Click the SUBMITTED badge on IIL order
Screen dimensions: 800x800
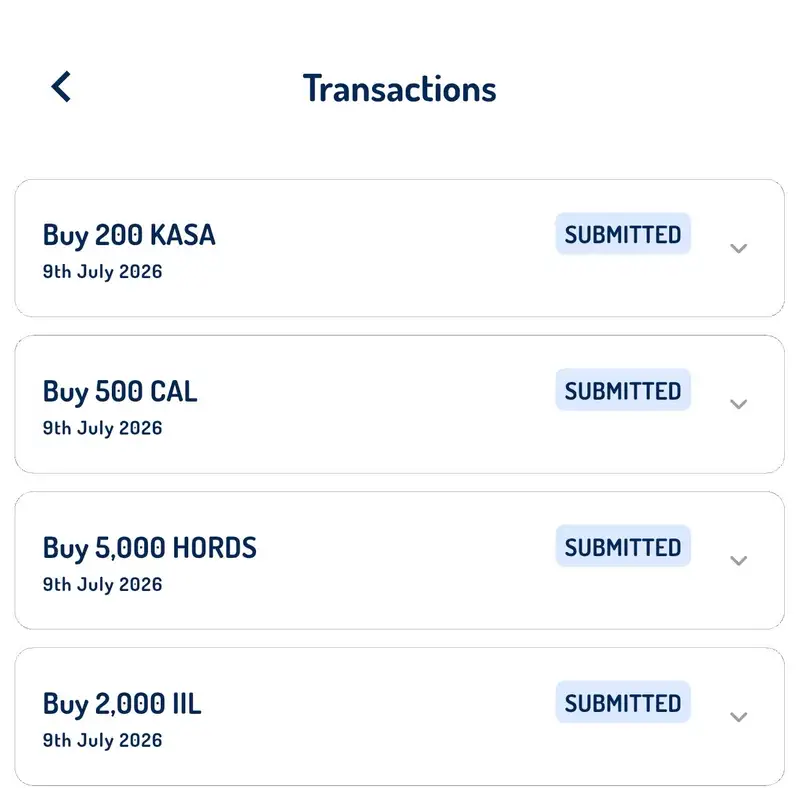623,703
